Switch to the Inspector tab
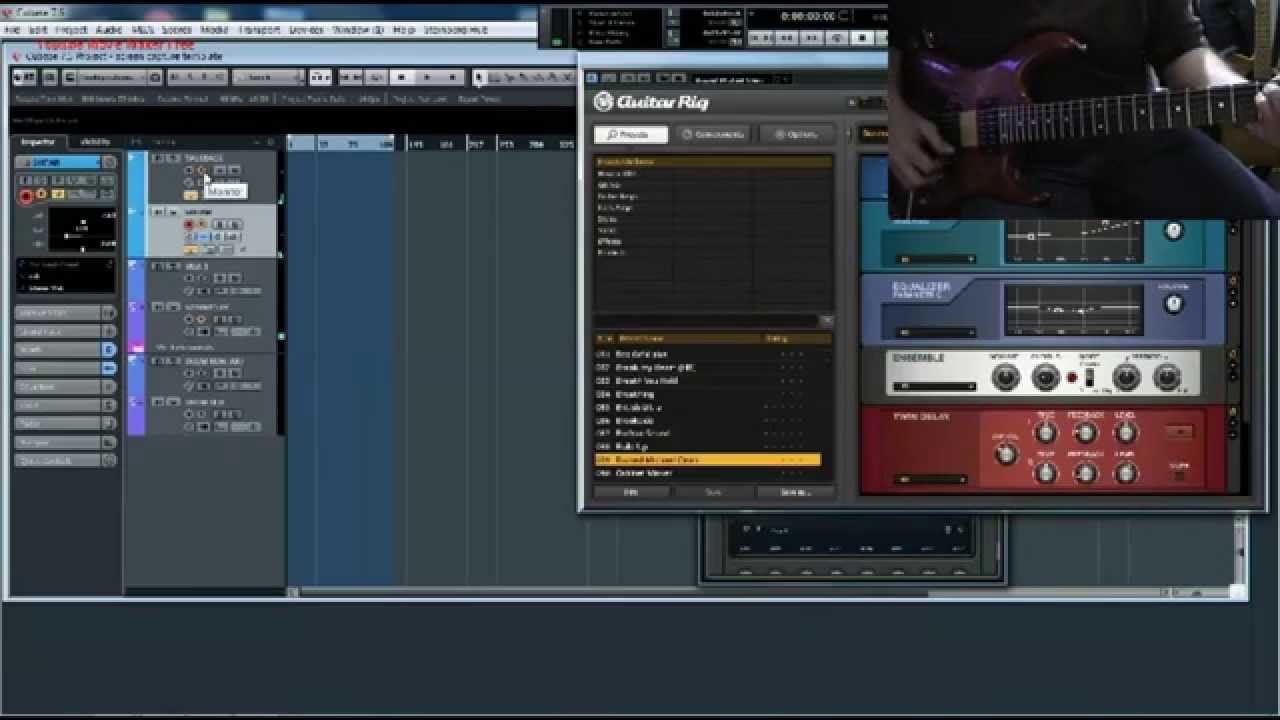This screenshot has width=1280, height=720. pos(38,142)
